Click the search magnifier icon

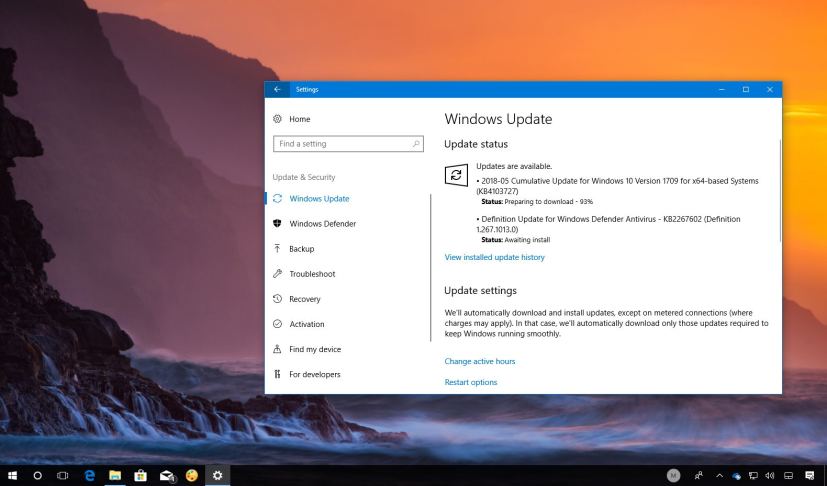416,144
